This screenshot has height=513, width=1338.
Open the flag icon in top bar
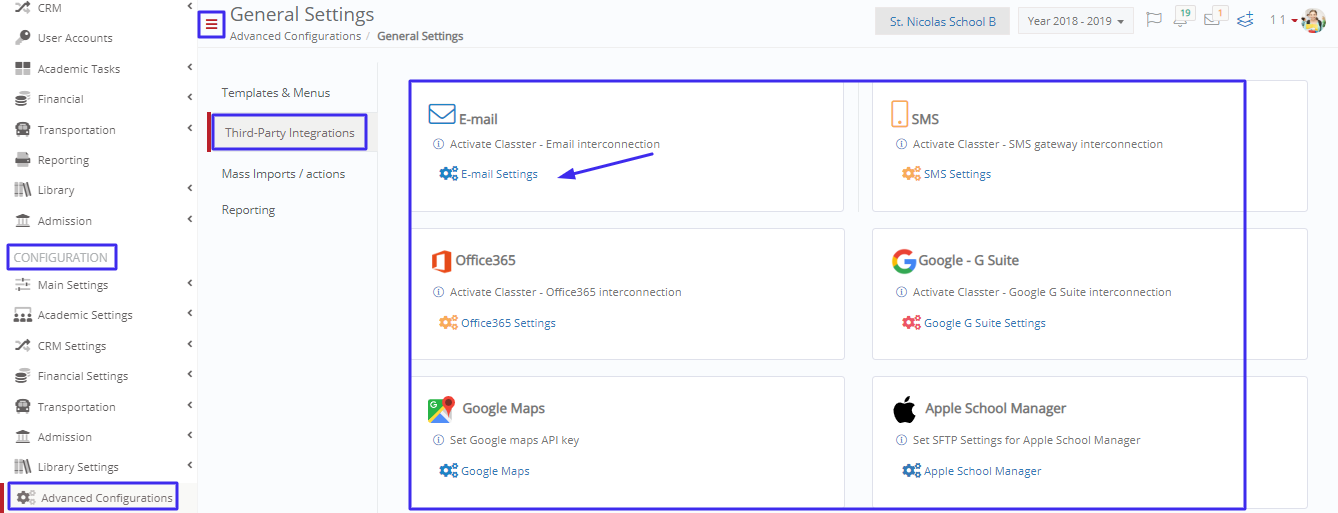click(1153, 20)
